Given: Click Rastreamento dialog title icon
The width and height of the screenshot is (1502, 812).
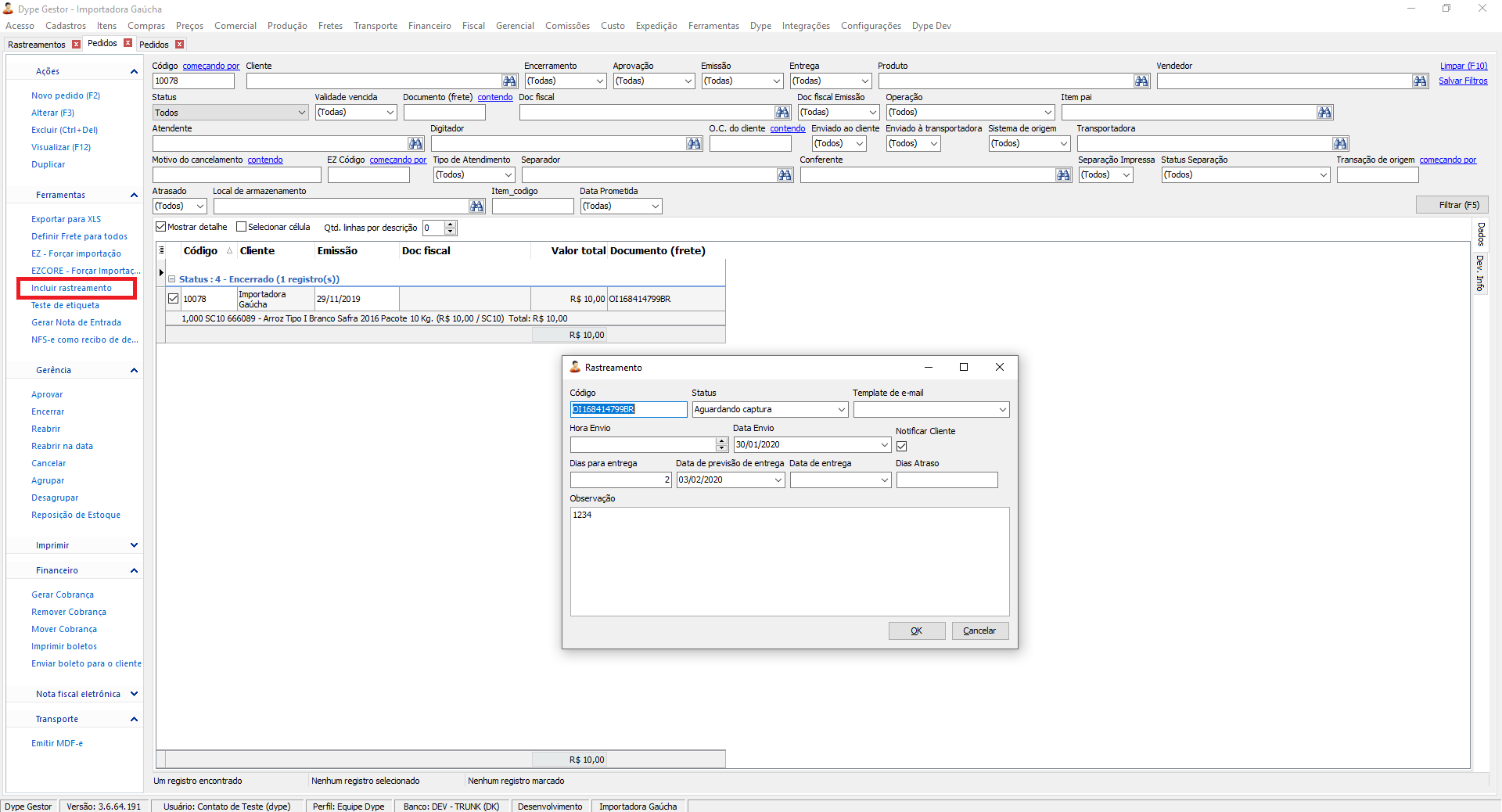Looking at the screenshot, I should 575,367.
